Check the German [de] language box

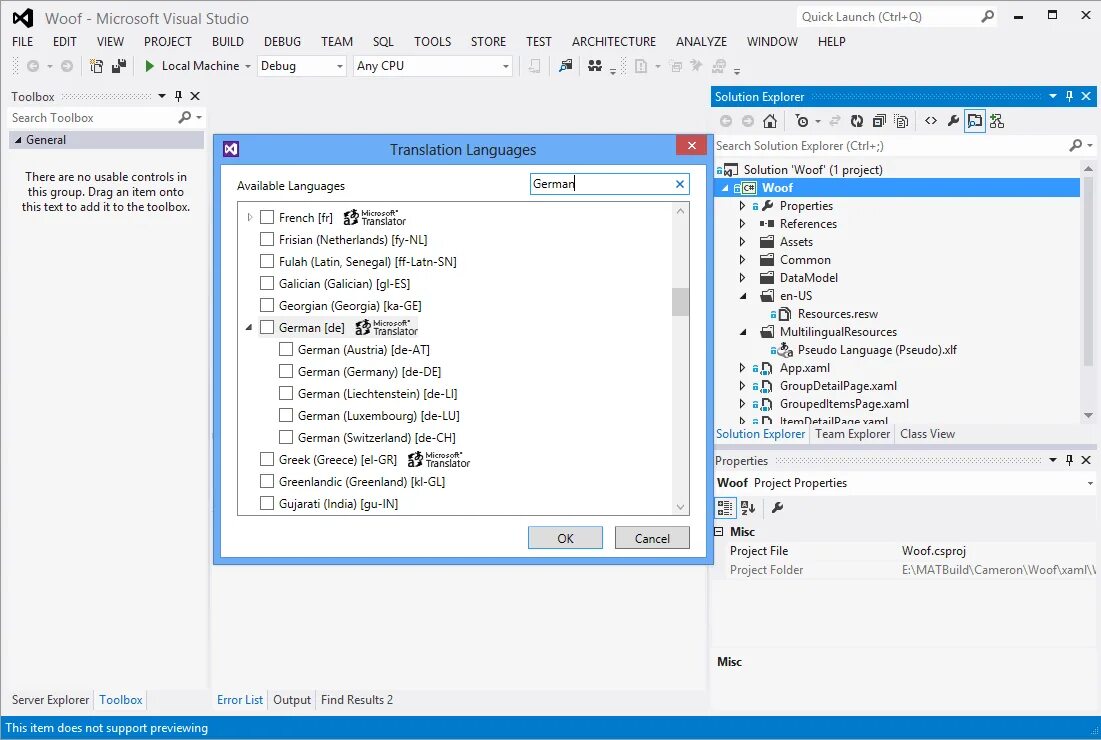pyautogui.click(x=267, y=326)
